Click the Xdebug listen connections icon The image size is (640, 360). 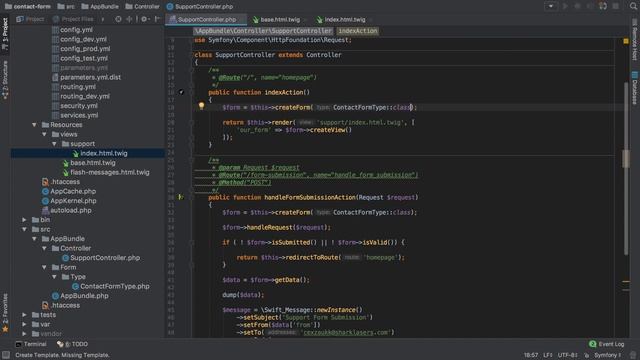603,6
